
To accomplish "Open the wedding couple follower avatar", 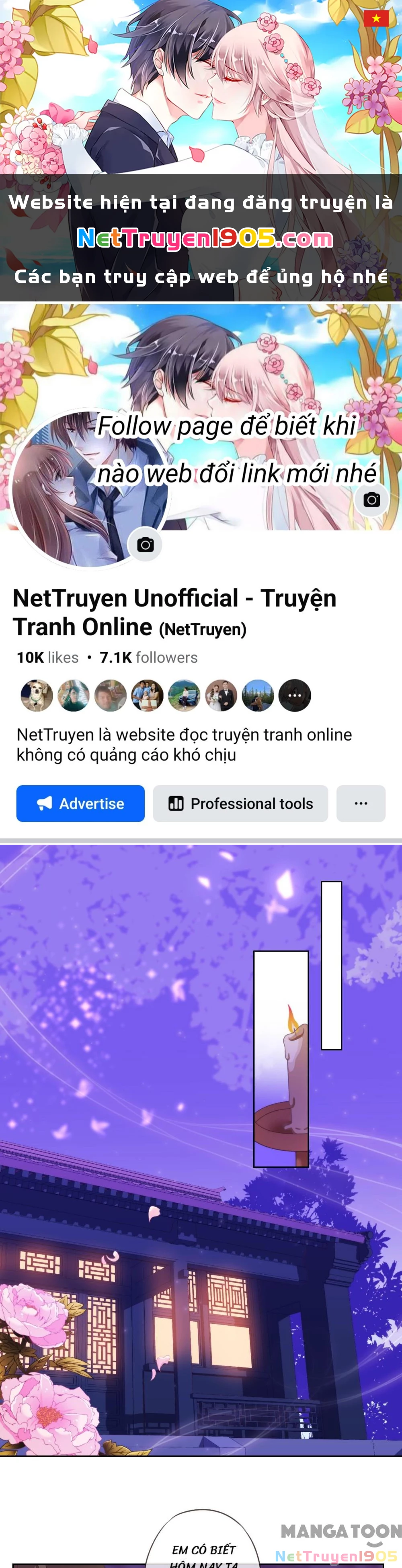I will click(221, 695).
